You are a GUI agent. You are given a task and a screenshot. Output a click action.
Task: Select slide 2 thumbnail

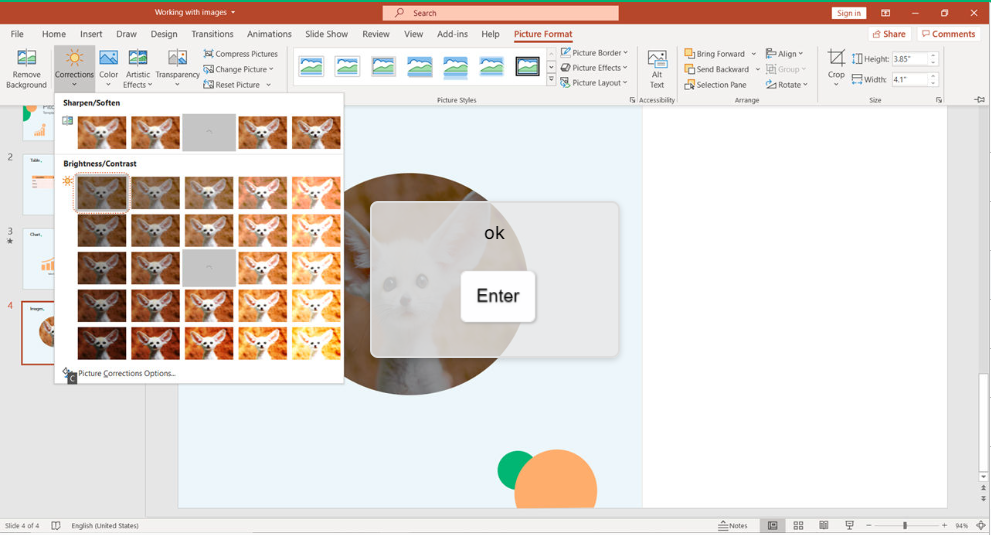coord(39,185)
